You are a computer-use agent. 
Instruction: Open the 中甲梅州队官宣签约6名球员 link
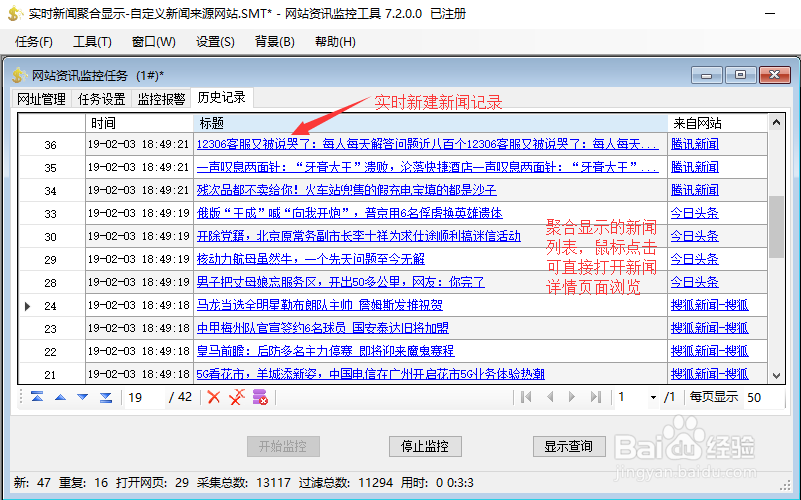click(x=323, y=328)
